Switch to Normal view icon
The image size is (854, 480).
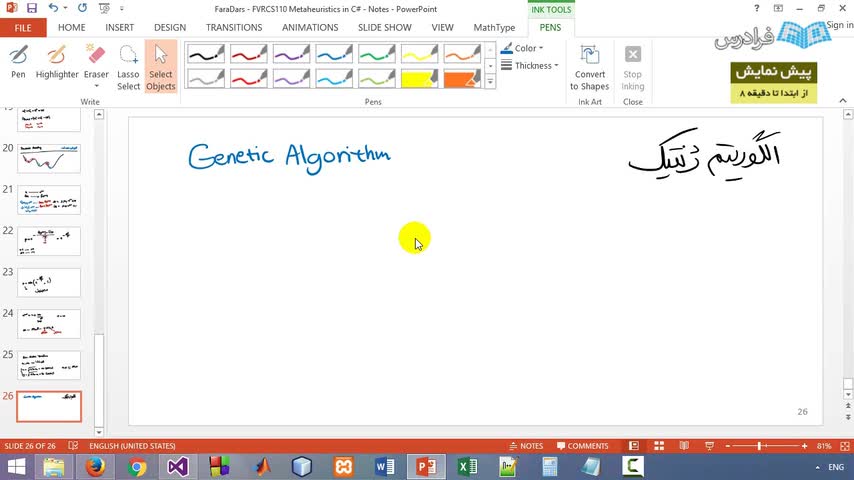633,446
